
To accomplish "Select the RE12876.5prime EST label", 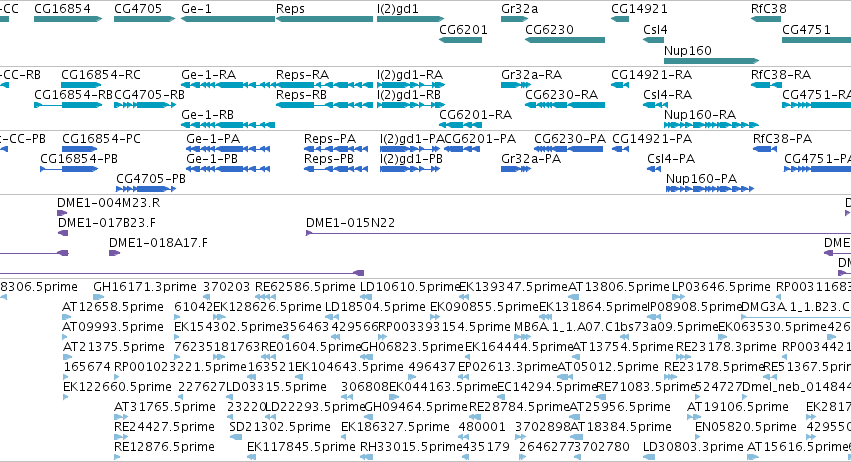I will 164,447.
